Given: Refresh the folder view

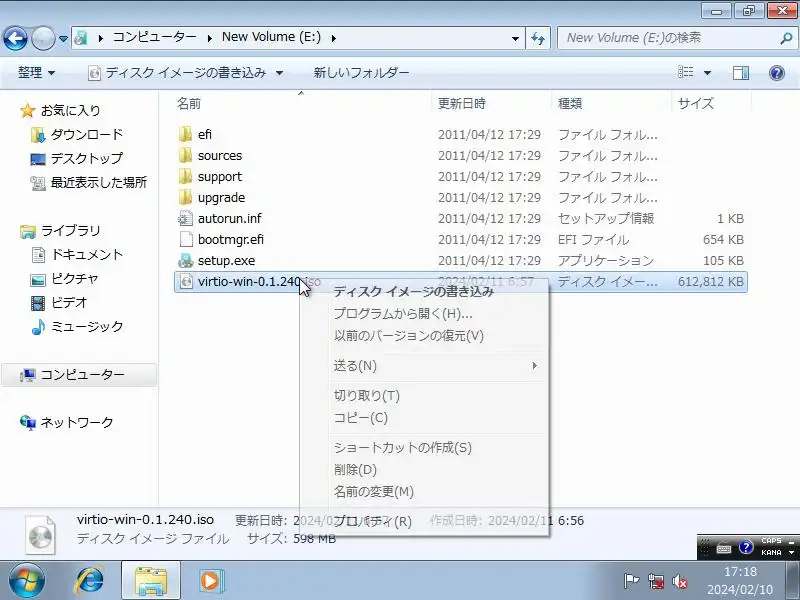Looking at the screenshot, I should coord(538,38).
